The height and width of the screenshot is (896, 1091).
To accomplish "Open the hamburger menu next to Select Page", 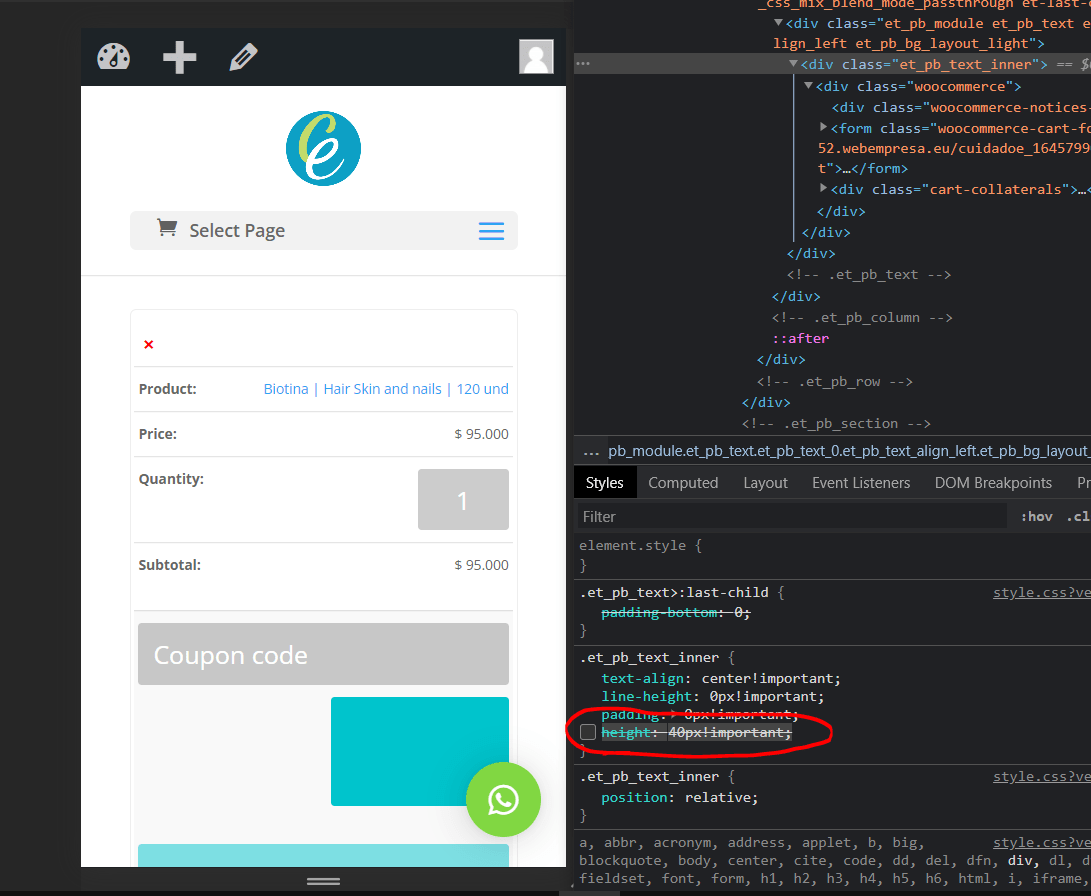I will (491, 231).
